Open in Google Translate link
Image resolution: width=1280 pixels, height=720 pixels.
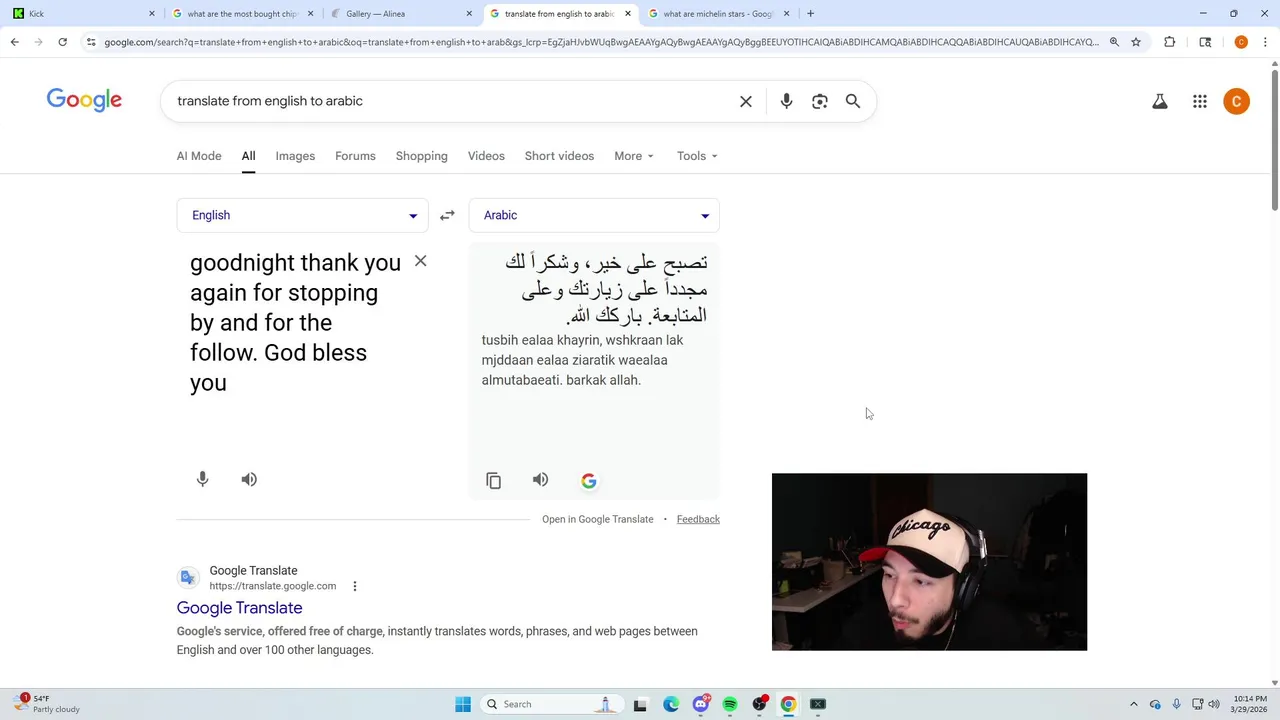click(x=597, y=519)
